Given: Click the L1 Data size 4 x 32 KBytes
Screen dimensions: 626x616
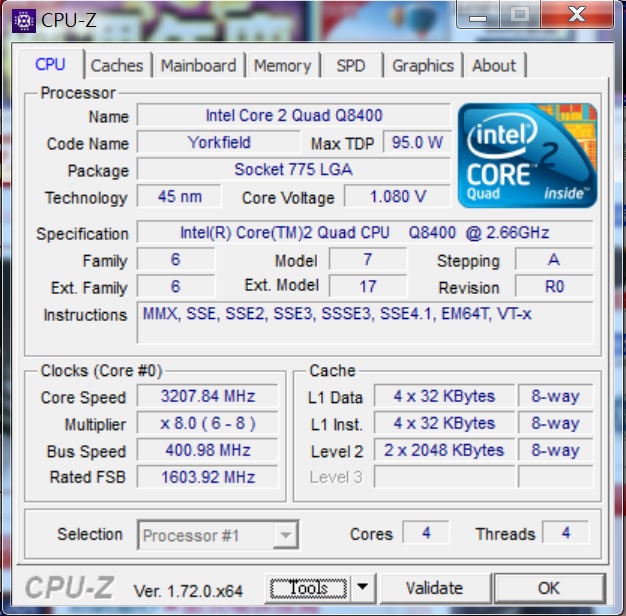Looking at the screenshot, I should pos(444,396).
